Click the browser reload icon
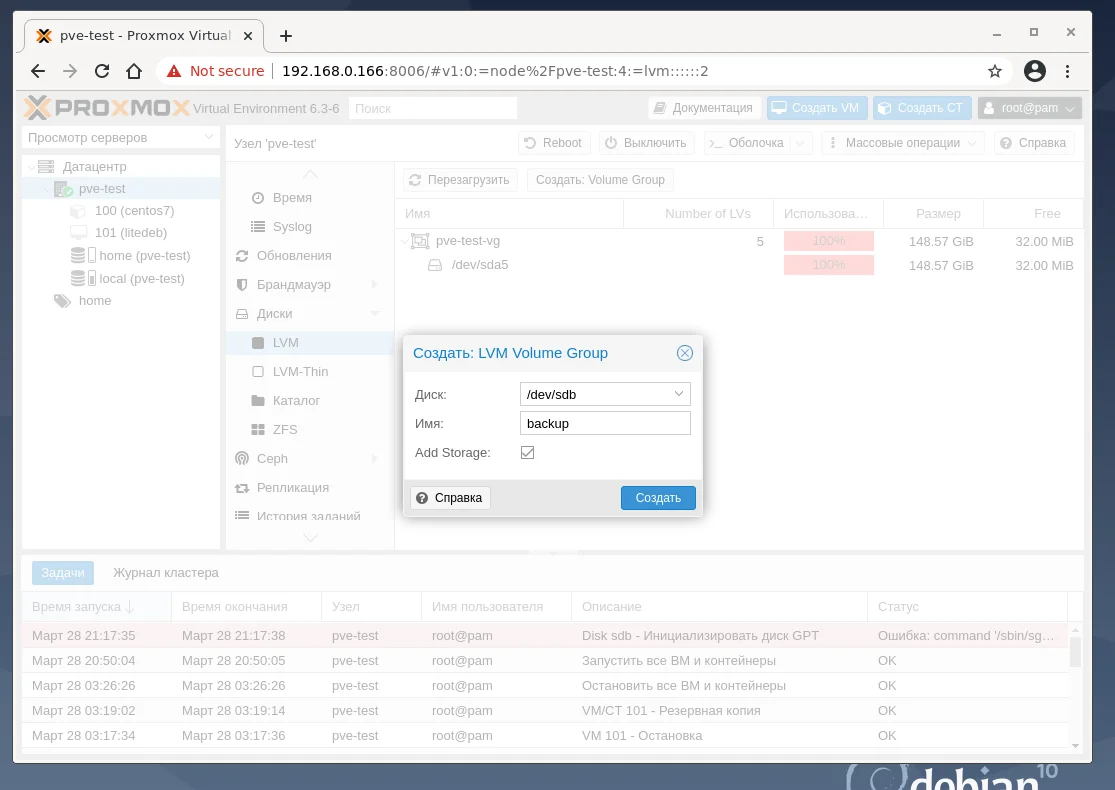1115x790 pixels. pyautogui.click(x=102, y=71)
